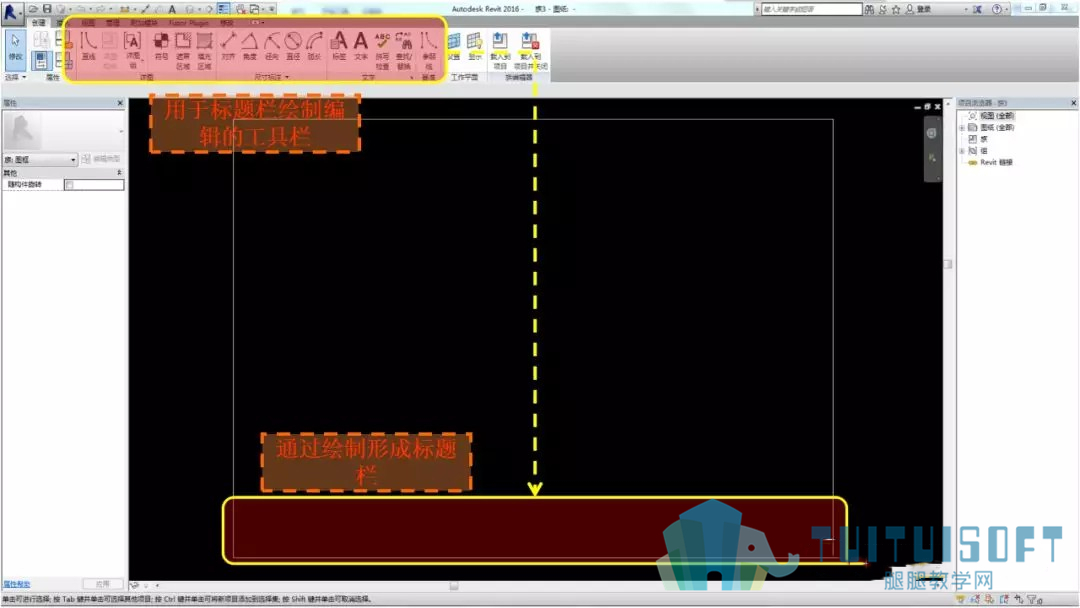Select the 直径 diameter dimension tool

(293, 47)
